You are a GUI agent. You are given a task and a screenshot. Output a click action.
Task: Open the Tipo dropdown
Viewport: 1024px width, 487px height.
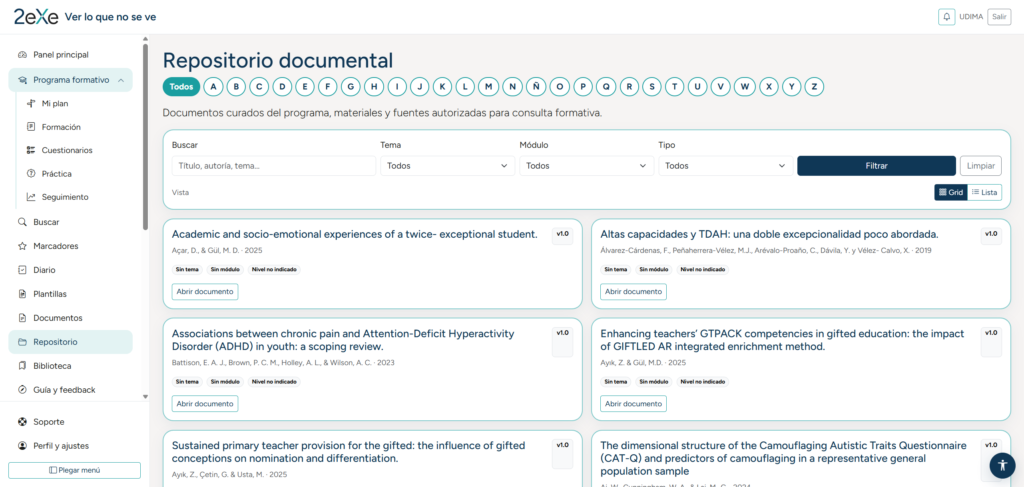[x=726, y=166]
